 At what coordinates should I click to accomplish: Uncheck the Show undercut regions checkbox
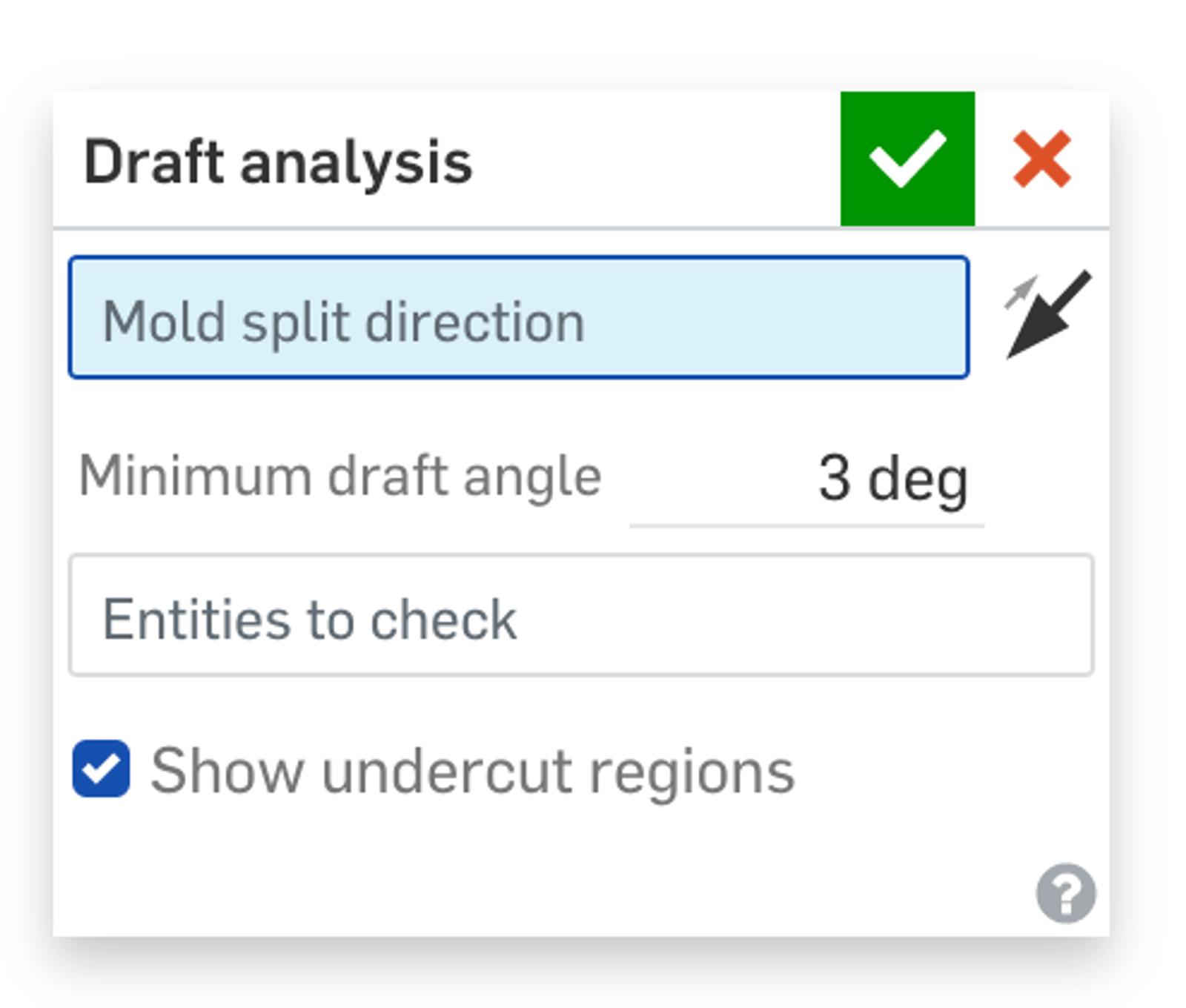(102, 769)
